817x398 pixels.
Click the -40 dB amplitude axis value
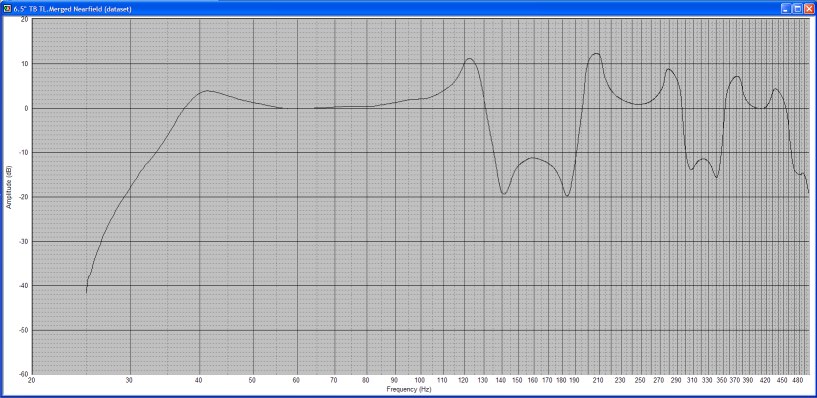click(23, 286)
